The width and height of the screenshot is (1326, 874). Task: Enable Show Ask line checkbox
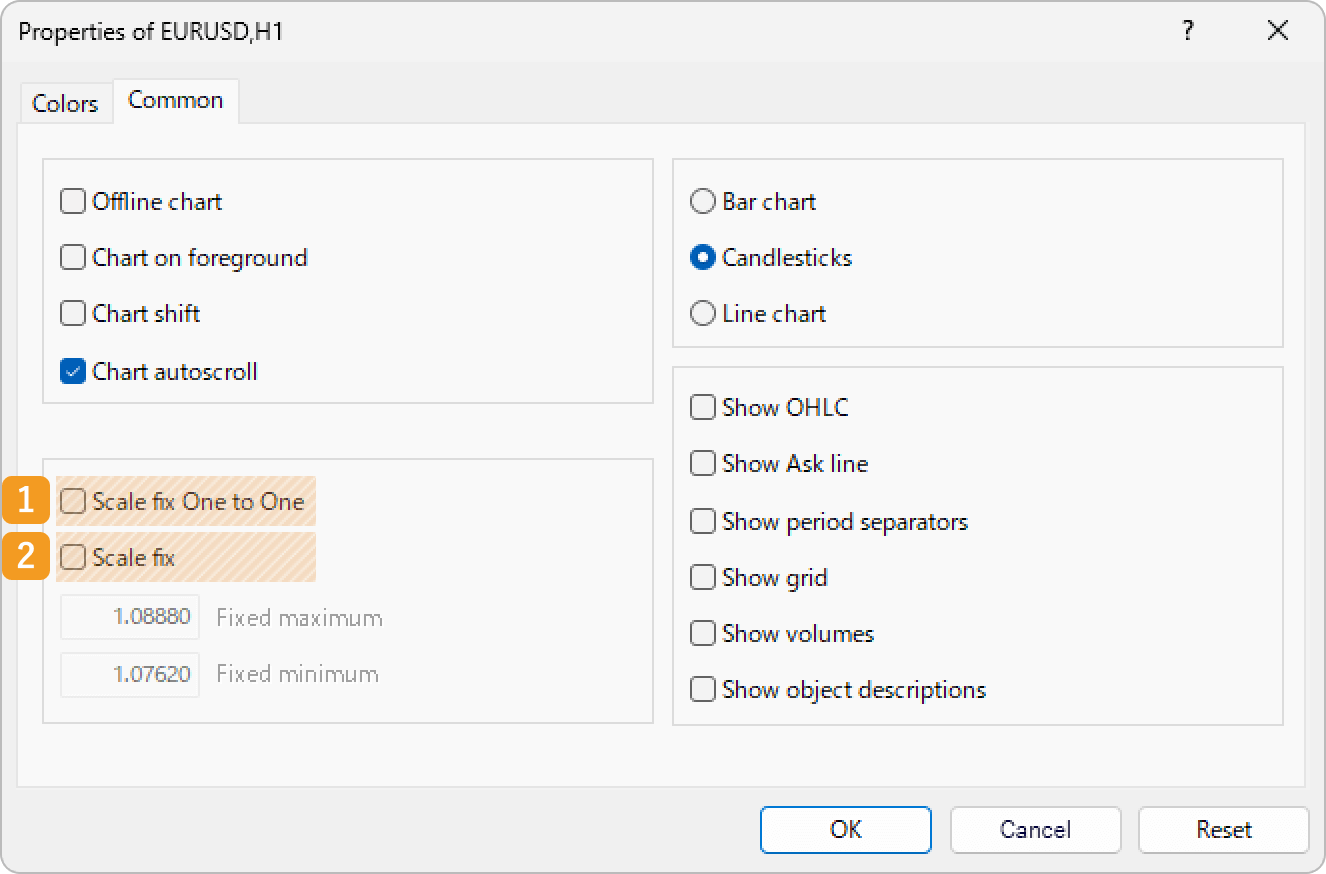[703, 464]
